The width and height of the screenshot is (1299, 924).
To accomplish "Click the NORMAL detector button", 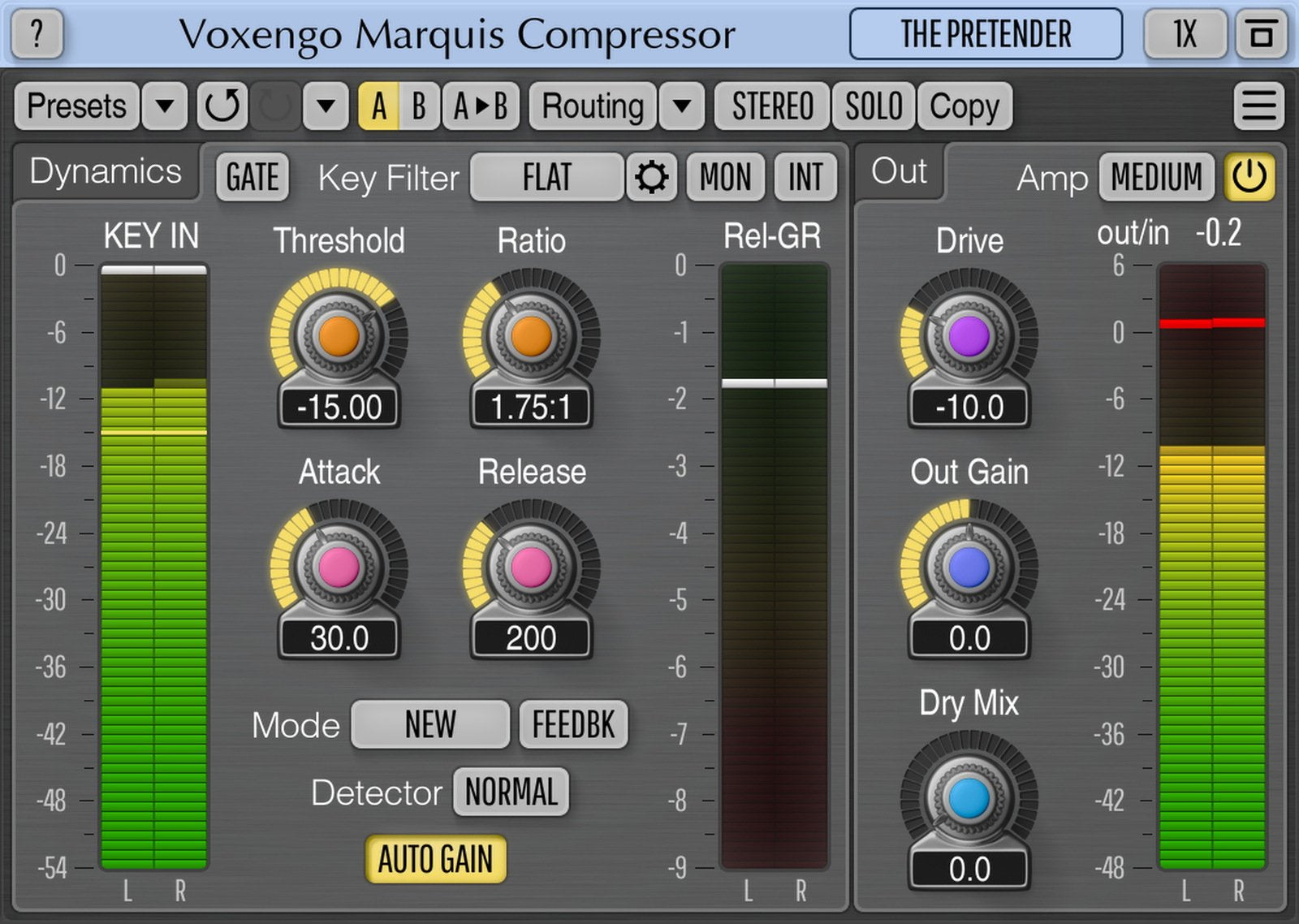I will (x=510, y=792).
